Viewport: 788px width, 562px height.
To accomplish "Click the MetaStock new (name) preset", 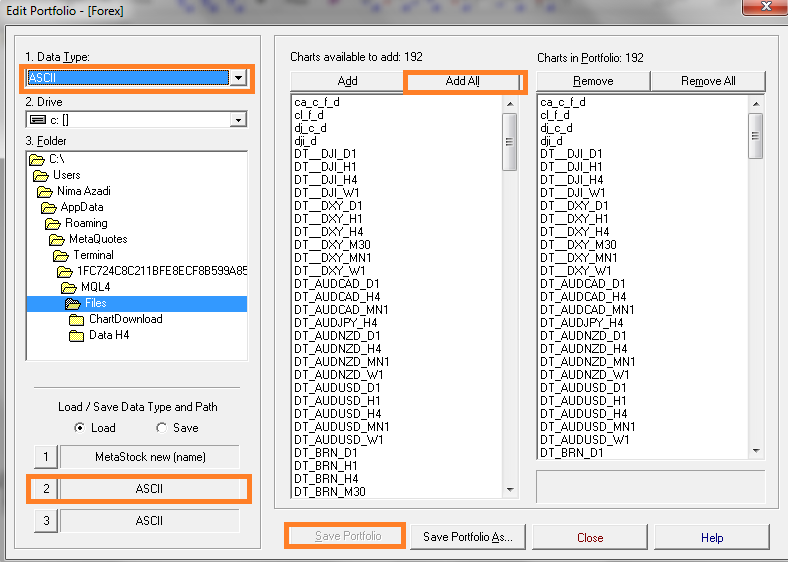I will click(150, 457).
